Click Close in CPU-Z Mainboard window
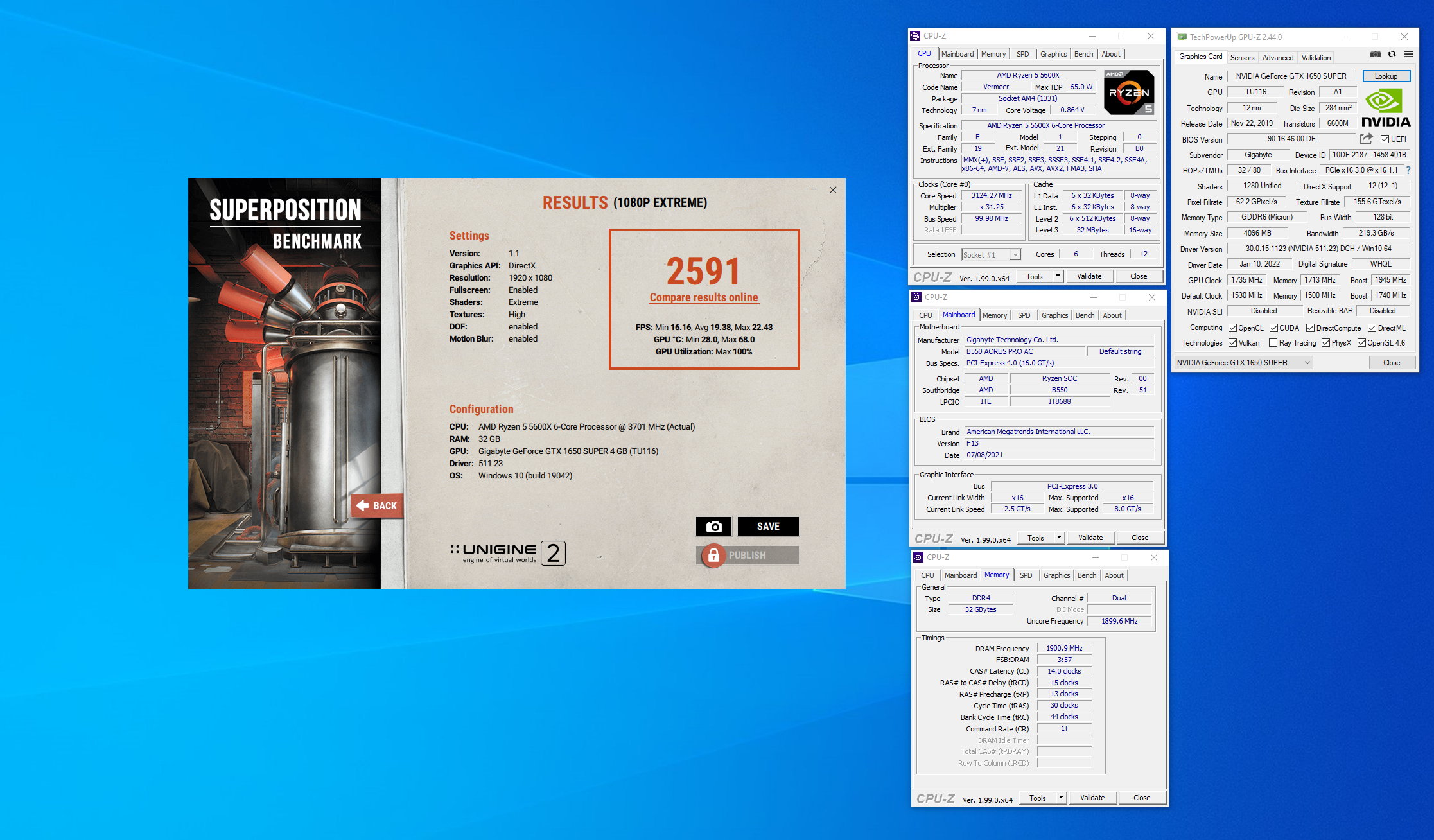The image size is (1434, 840). coord(1140,538)
